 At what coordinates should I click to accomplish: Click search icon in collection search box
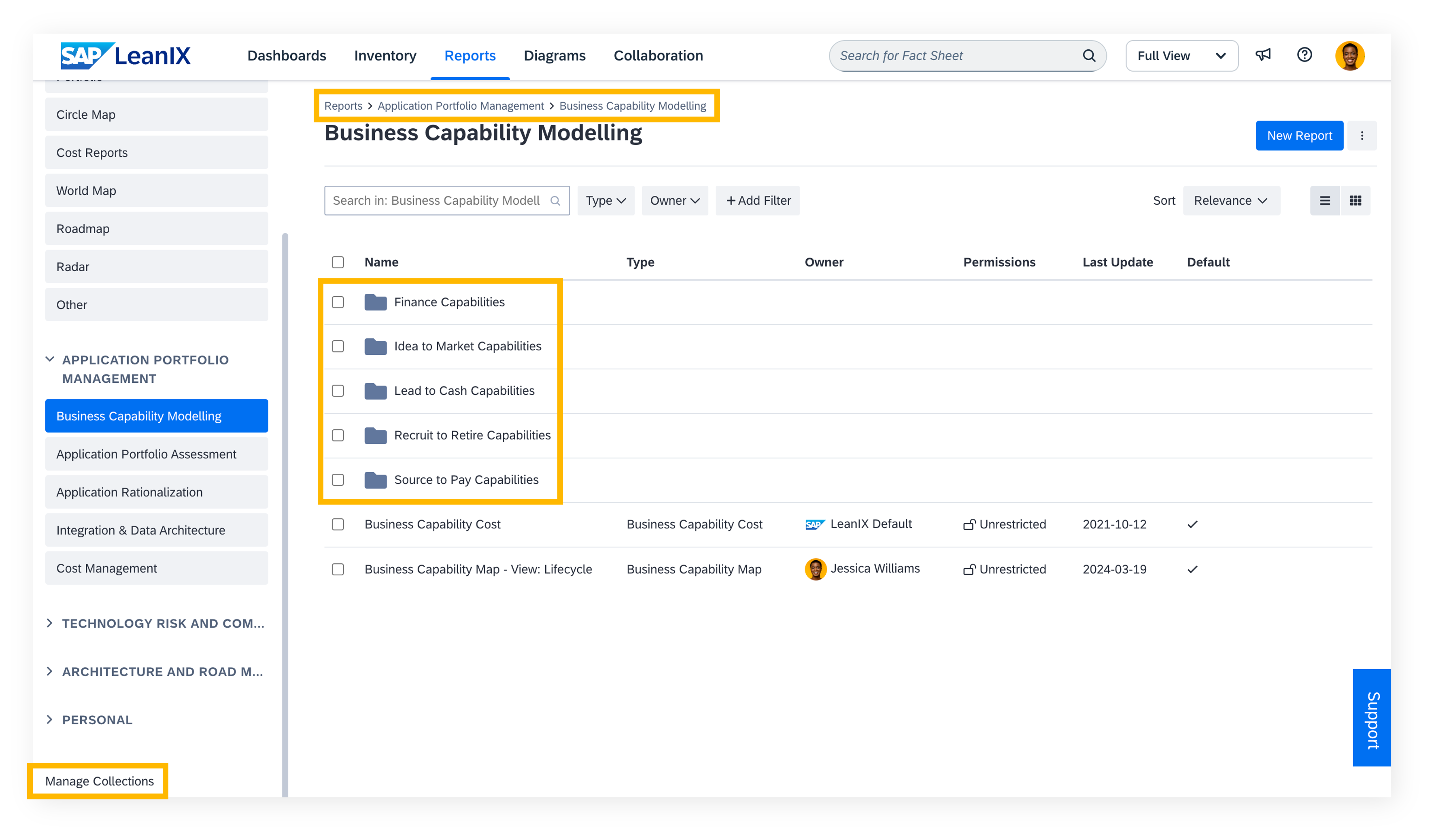[555, 200]
